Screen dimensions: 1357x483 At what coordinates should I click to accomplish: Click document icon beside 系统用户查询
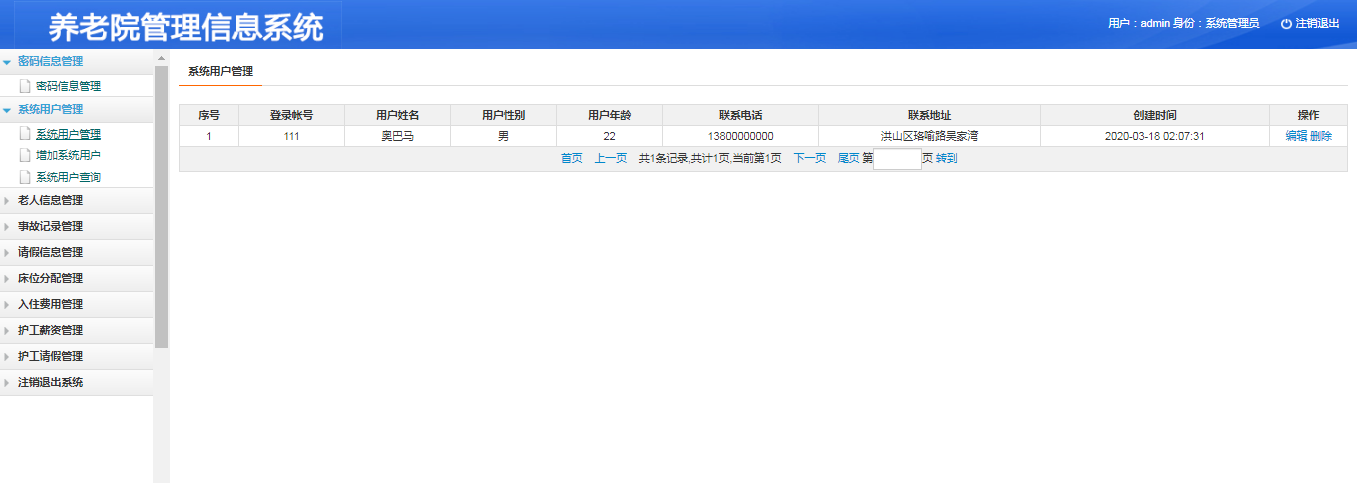(x=25, y=177)
